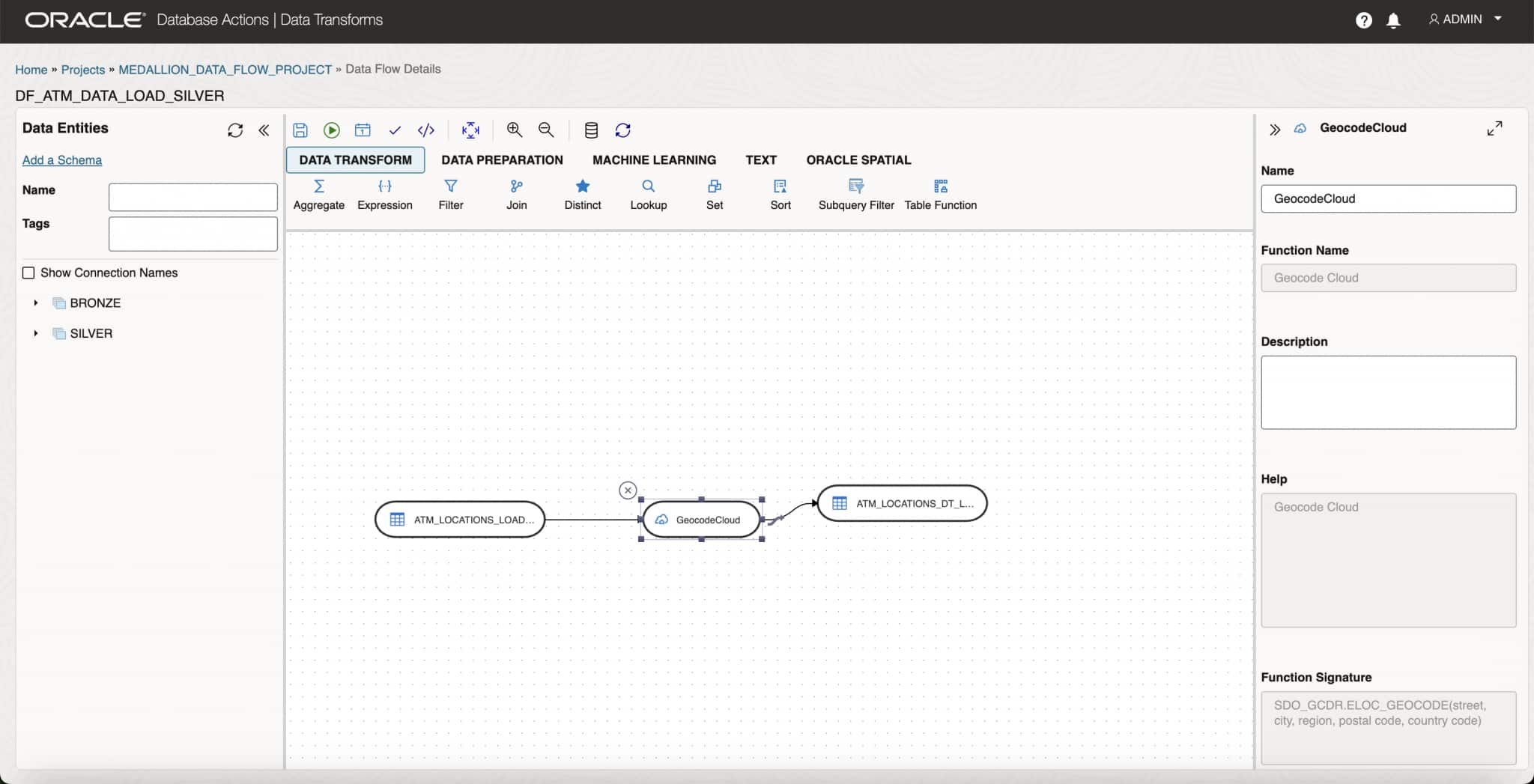Screen dimensions: 1534x784
Task: Zoom in on the flow canvas
Action: 515,130
